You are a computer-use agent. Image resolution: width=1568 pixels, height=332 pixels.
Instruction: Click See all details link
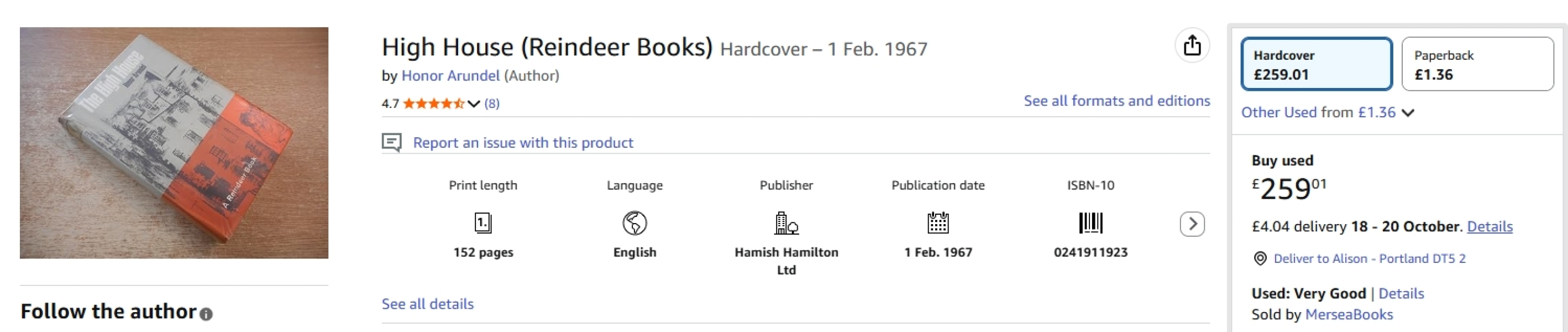[x=427, y=303]
